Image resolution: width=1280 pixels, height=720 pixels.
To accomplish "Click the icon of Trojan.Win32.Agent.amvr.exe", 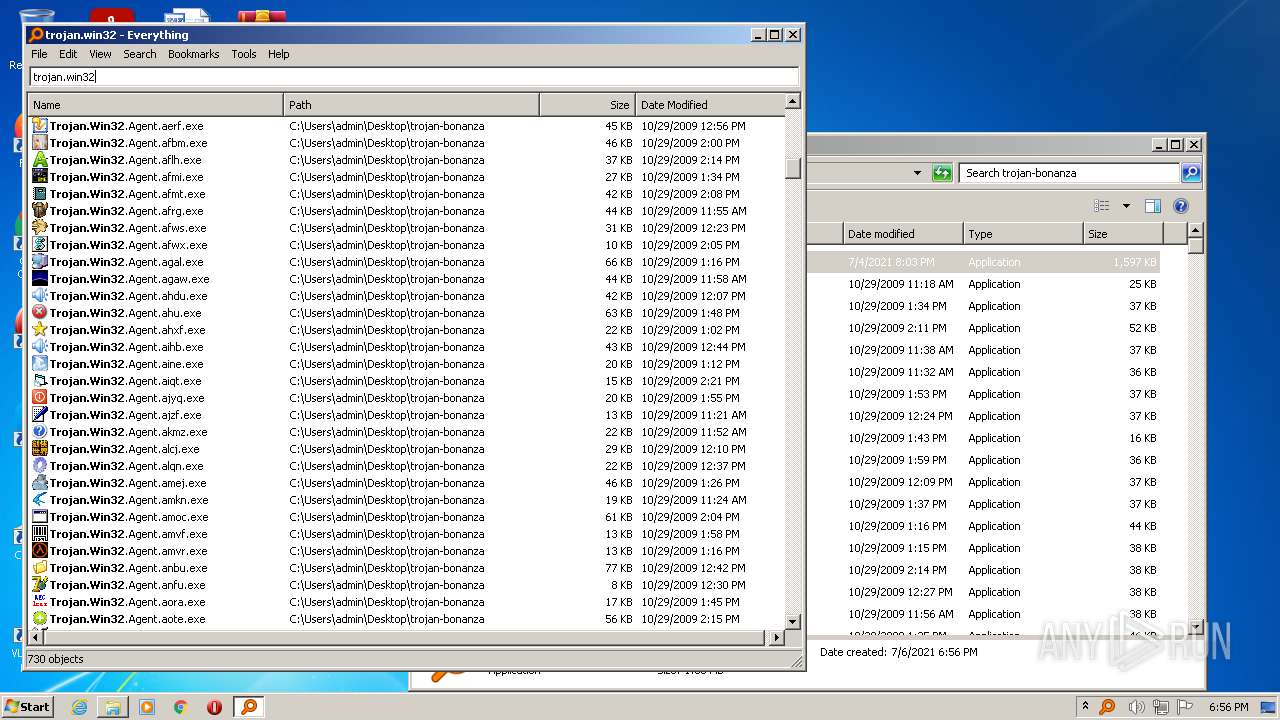I will click(x=40, y=551).
